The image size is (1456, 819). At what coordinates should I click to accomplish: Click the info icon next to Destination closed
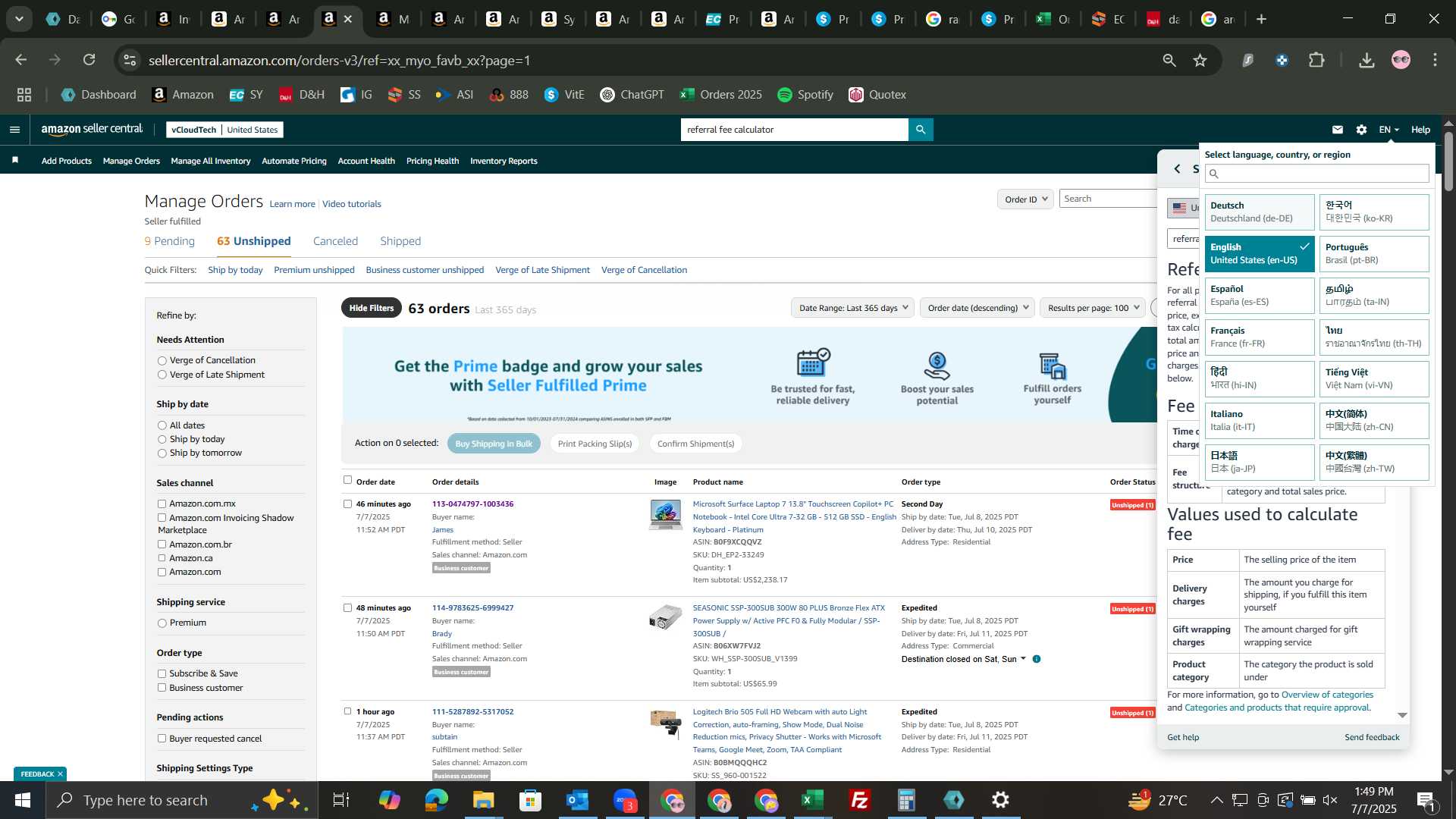click(1037, 659)
